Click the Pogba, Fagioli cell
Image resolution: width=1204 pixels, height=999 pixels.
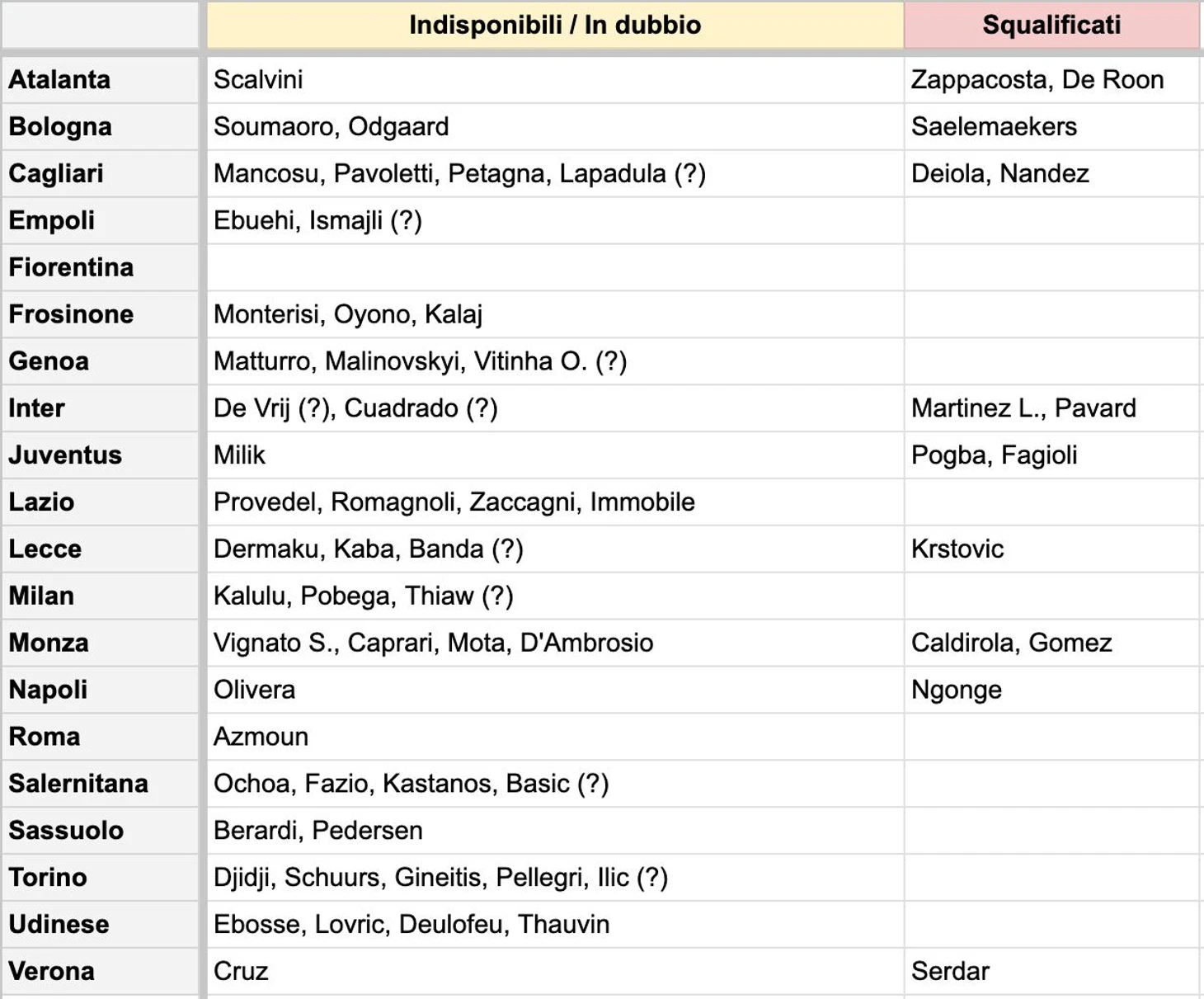coord(1051,455)
